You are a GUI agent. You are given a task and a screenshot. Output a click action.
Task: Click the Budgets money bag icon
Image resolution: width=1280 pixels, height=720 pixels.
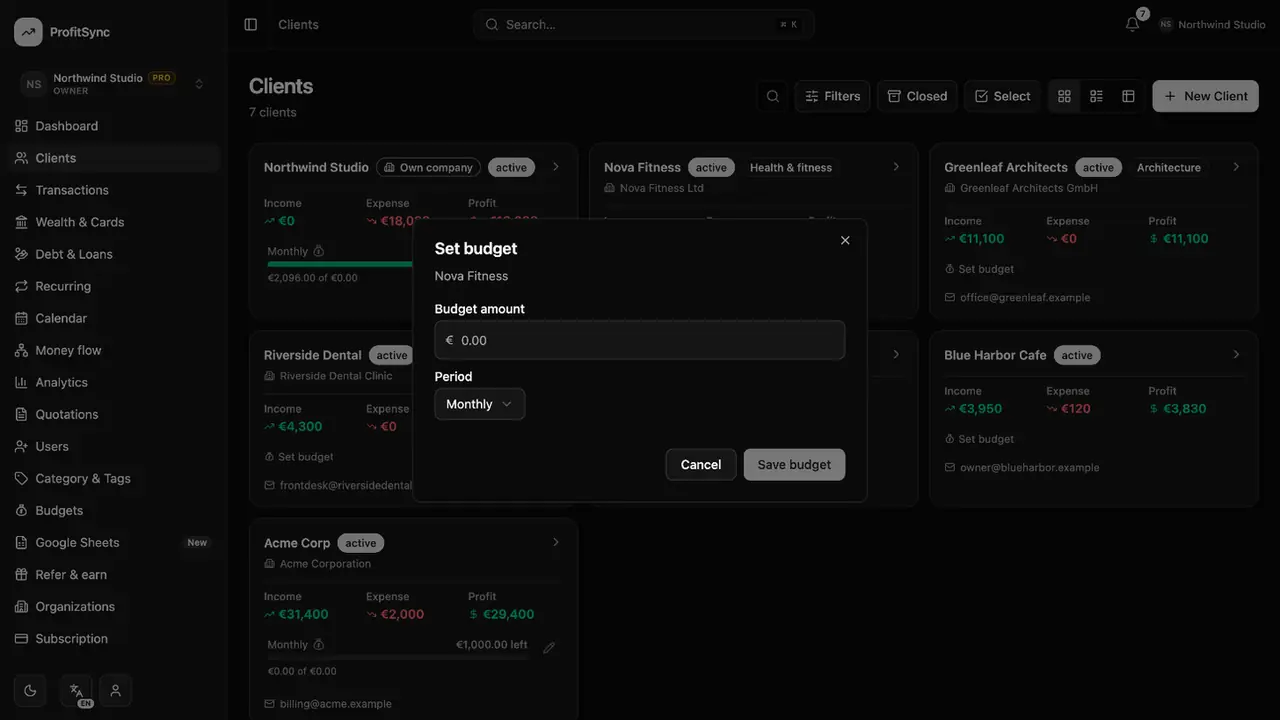coord(21,510)
